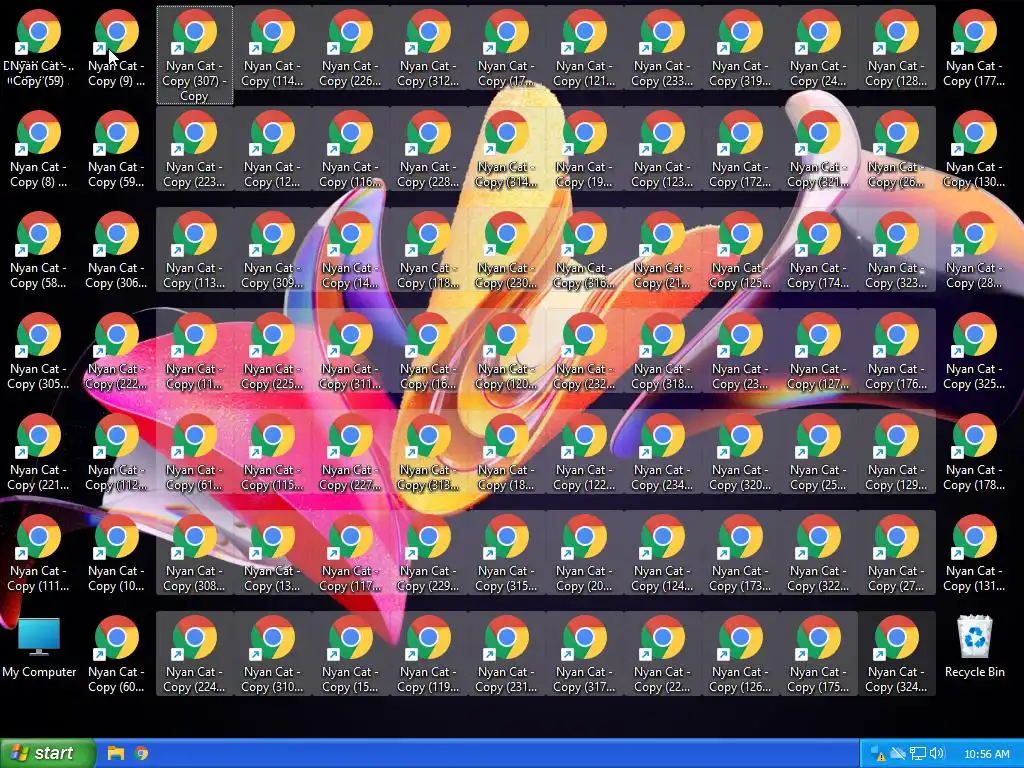This screenshot has height=768, width=1024.
Task: Select Nyan Cat Copy (322... icon
Action: 818,553
